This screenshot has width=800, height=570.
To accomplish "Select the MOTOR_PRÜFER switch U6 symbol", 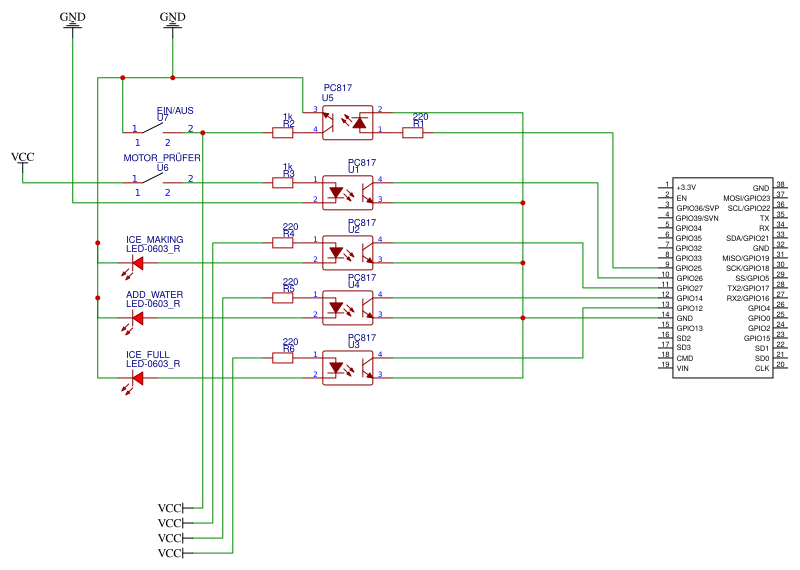I will pos(153,179).
